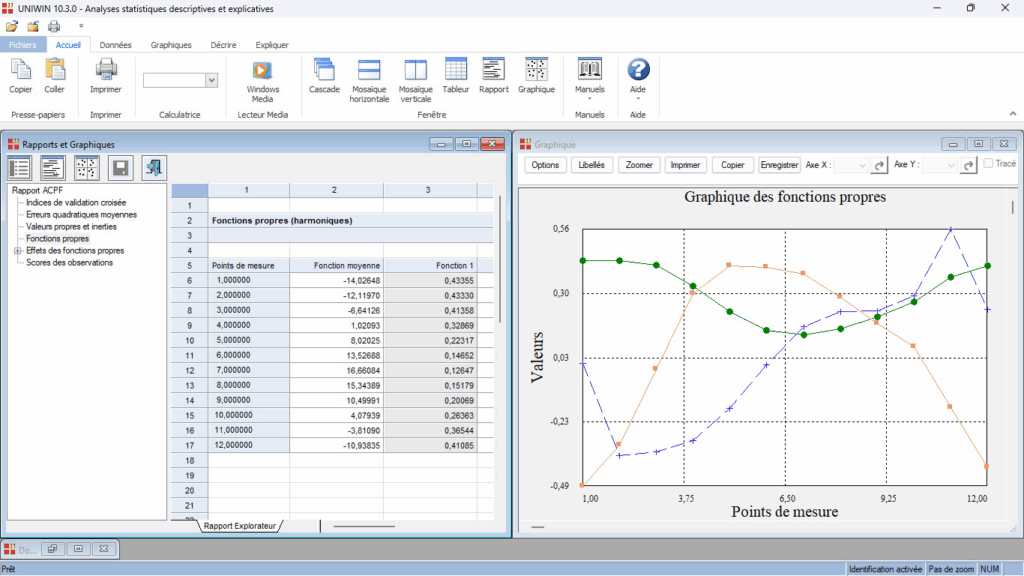The height and width of the screenshot is (576, 1024).
Task: Click the Libellés button
Action: pyautogui.click(x=591, y=165)
